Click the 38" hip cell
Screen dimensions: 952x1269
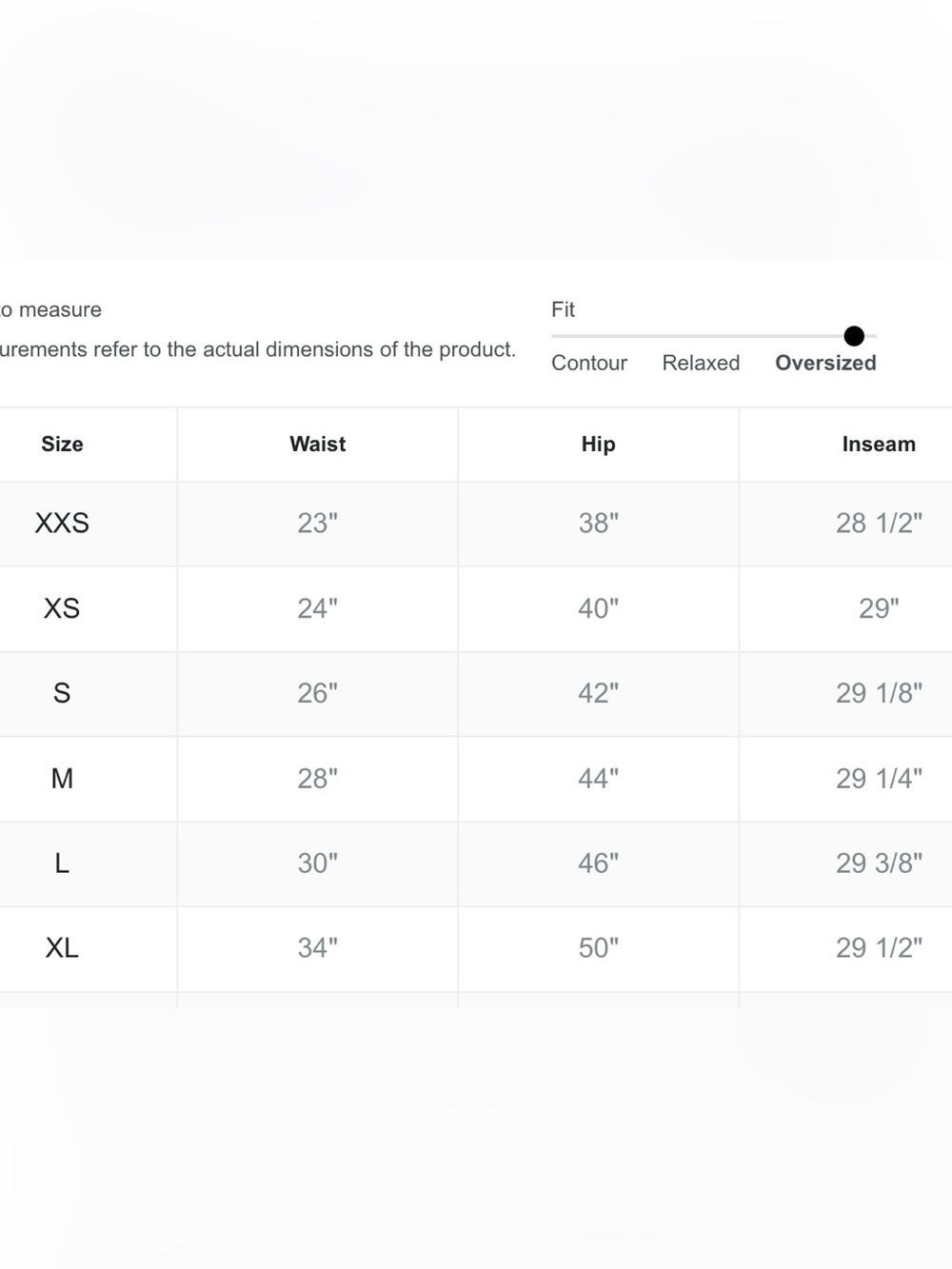pyautogui.click(x=599, y=523)
